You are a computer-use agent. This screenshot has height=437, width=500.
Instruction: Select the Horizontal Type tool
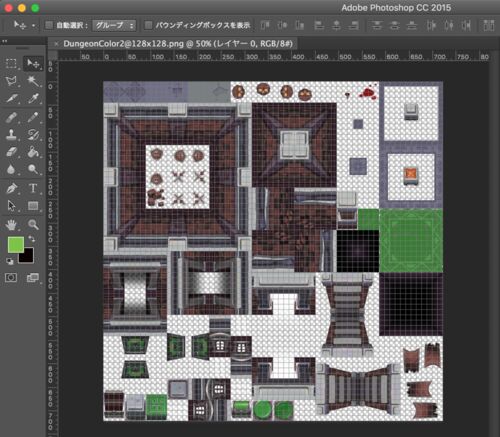coord(33,188)
